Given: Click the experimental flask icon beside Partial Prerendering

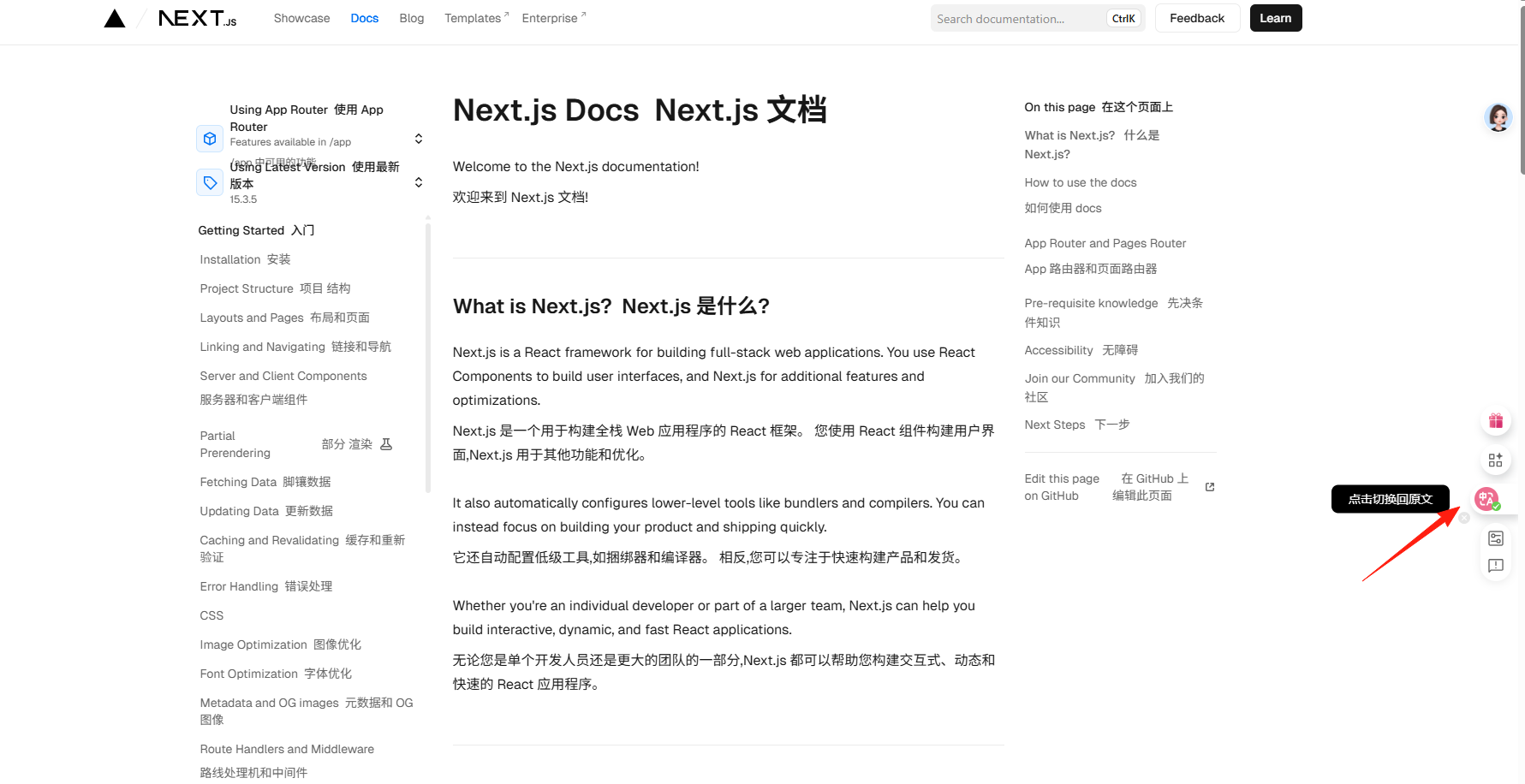Looking at the screenshot, I should pyautogui.click(x=386, y=444).
